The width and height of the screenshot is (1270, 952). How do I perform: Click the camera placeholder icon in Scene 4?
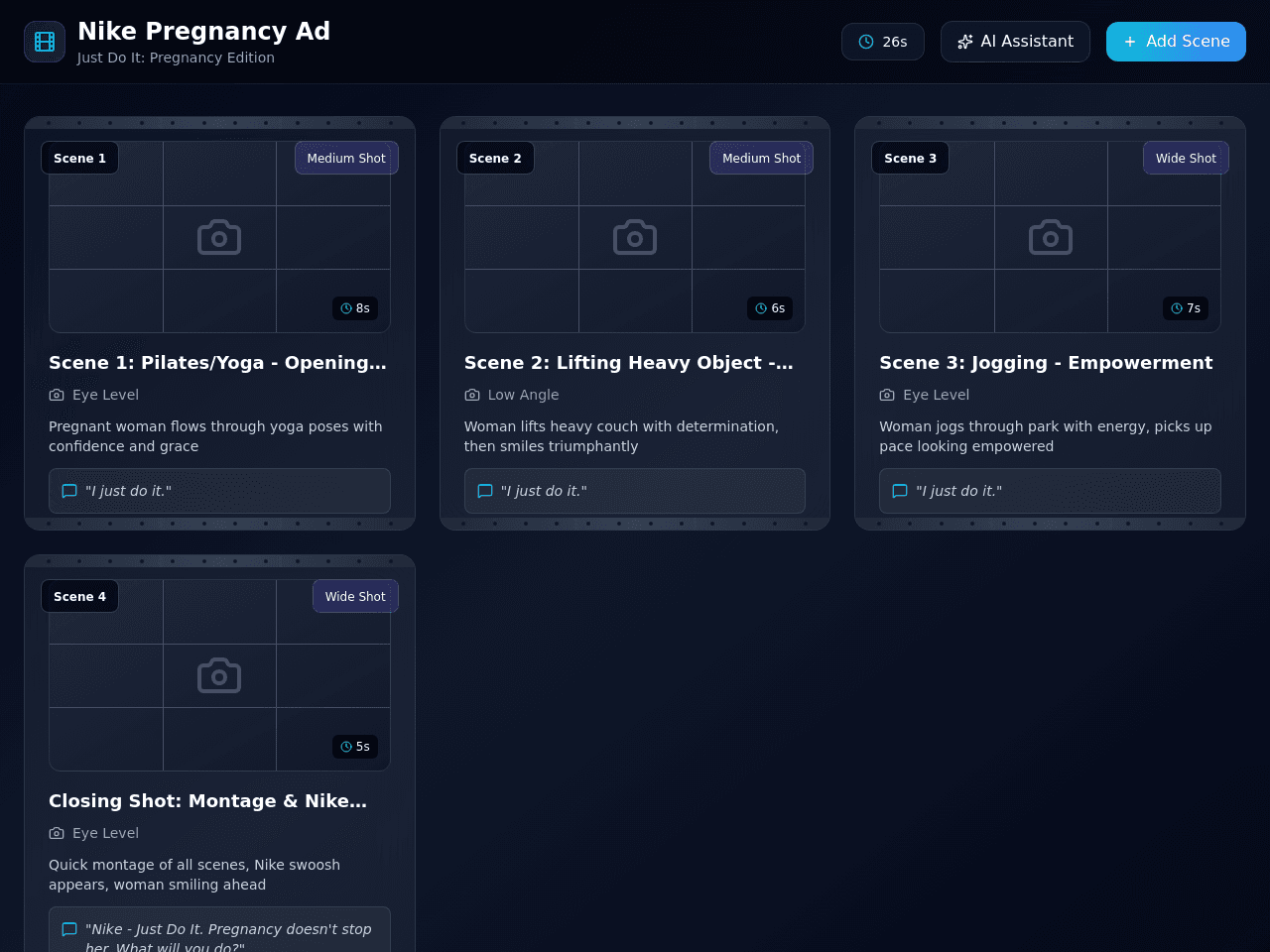[219, 675]
